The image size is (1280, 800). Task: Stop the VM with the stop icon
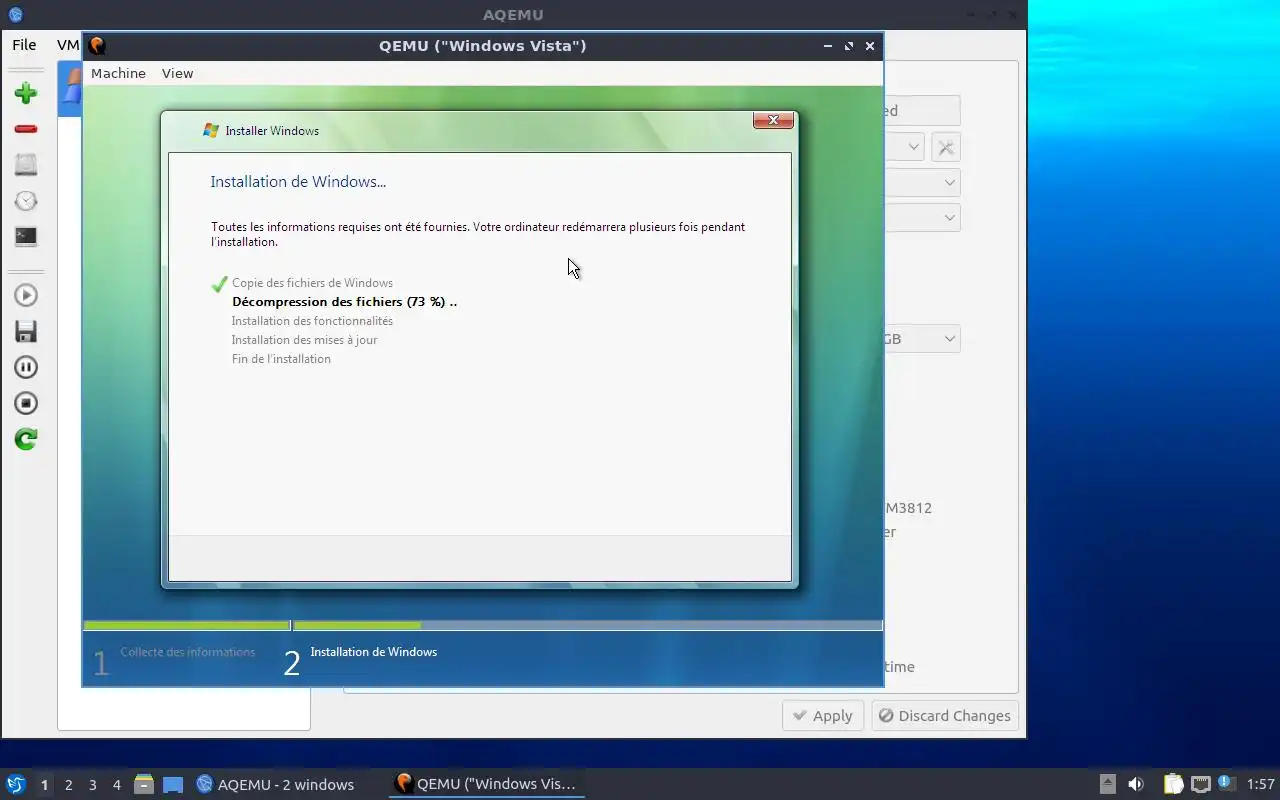pos(26,403)
